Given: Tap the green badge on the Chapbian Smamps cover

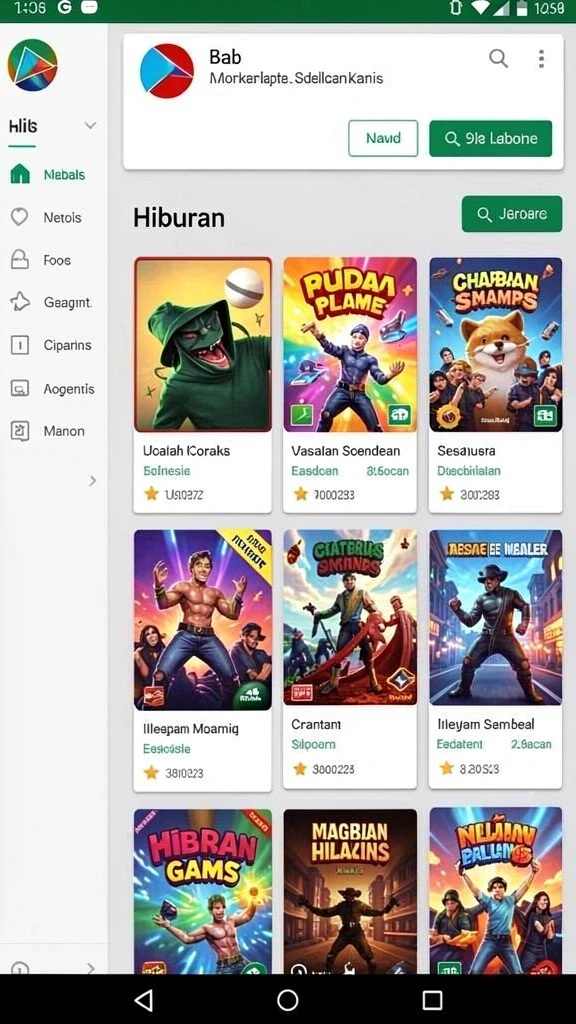Looking at the screenshot, I should [545, 414].
